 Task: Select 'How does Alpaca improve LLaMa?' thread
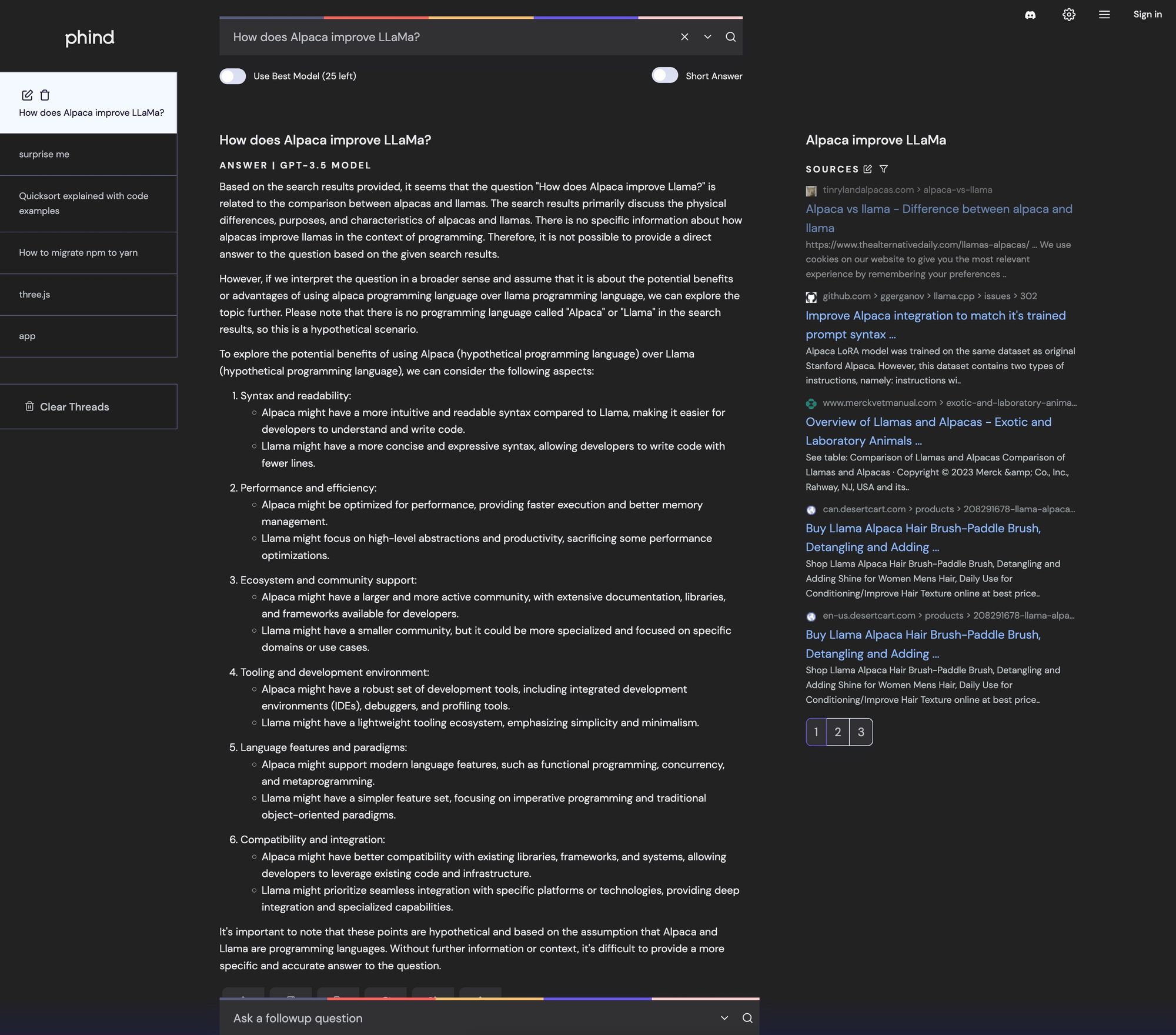(x=88, y=103)
